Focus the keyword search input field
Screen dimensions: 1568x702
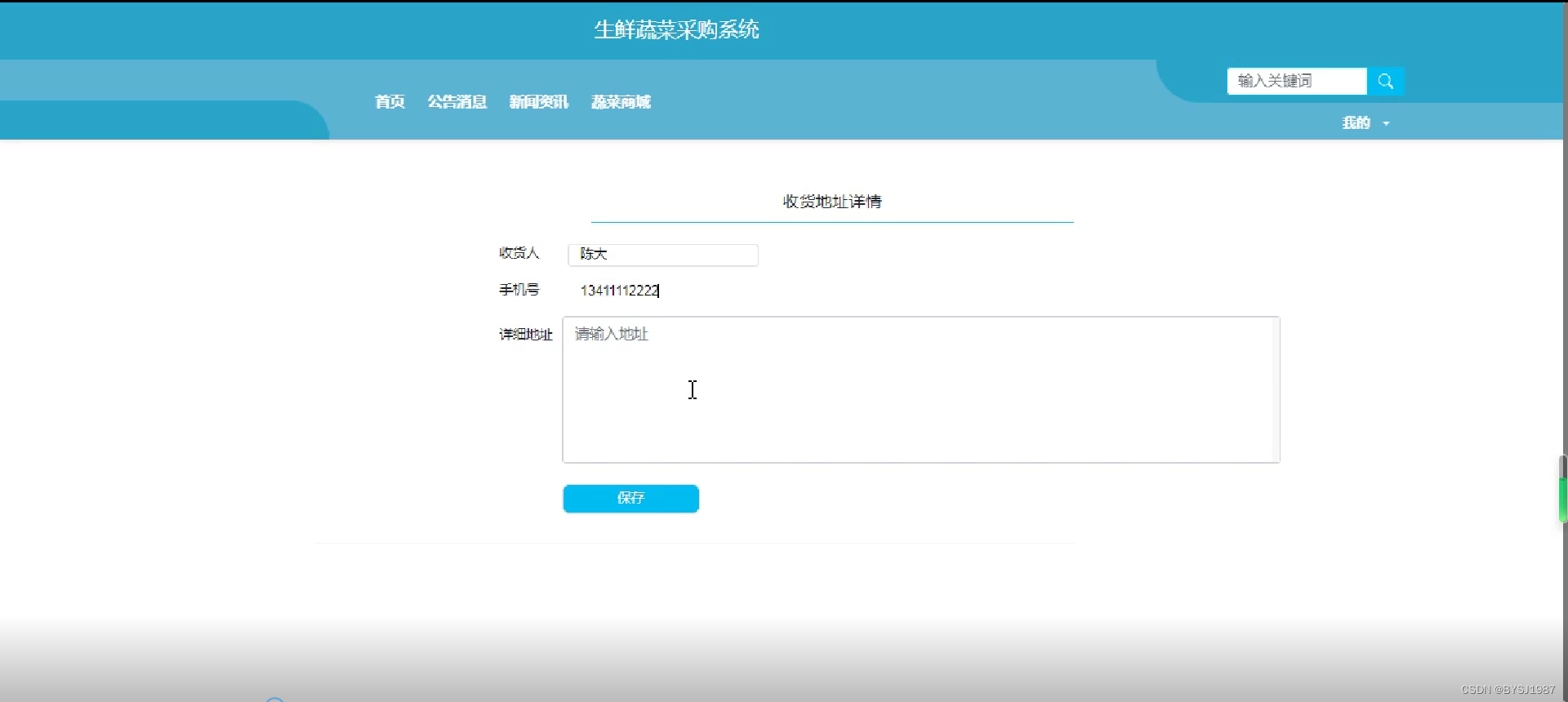(1297, 81)
